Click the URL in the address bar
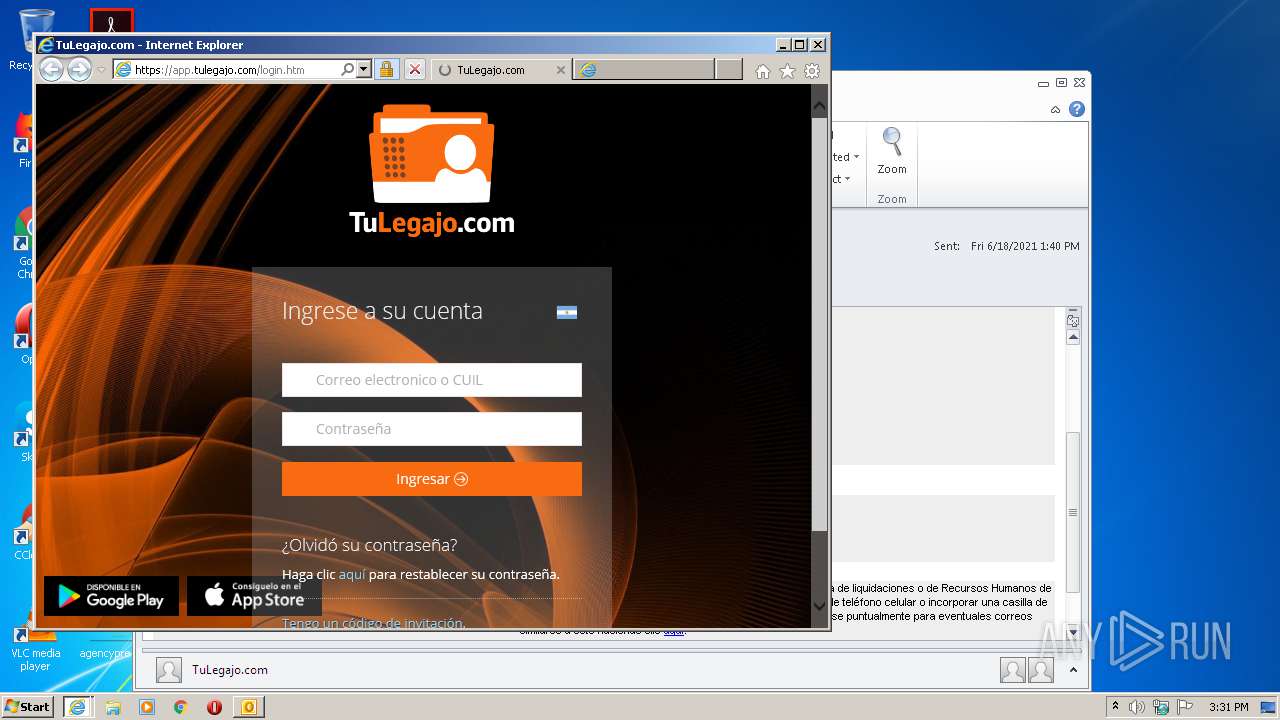The image size is (1280, 720). pyautogui.click(x=220, y=70)
